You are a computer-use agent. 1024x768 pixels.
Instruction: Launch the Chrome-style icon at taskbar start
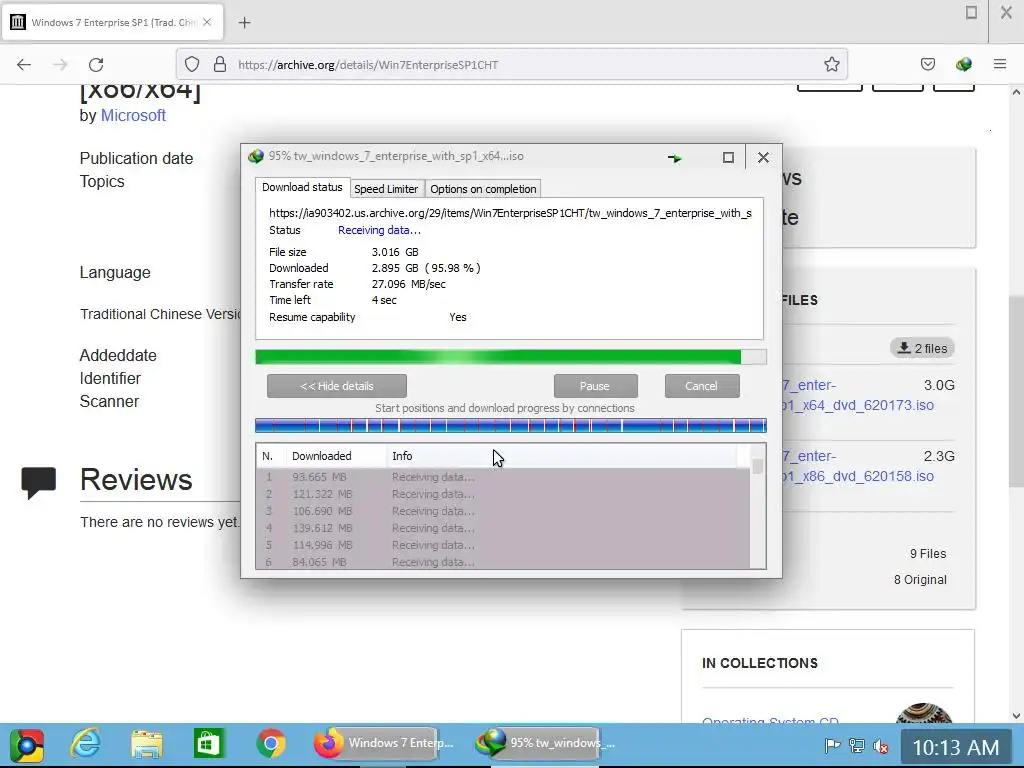[27, 744]
